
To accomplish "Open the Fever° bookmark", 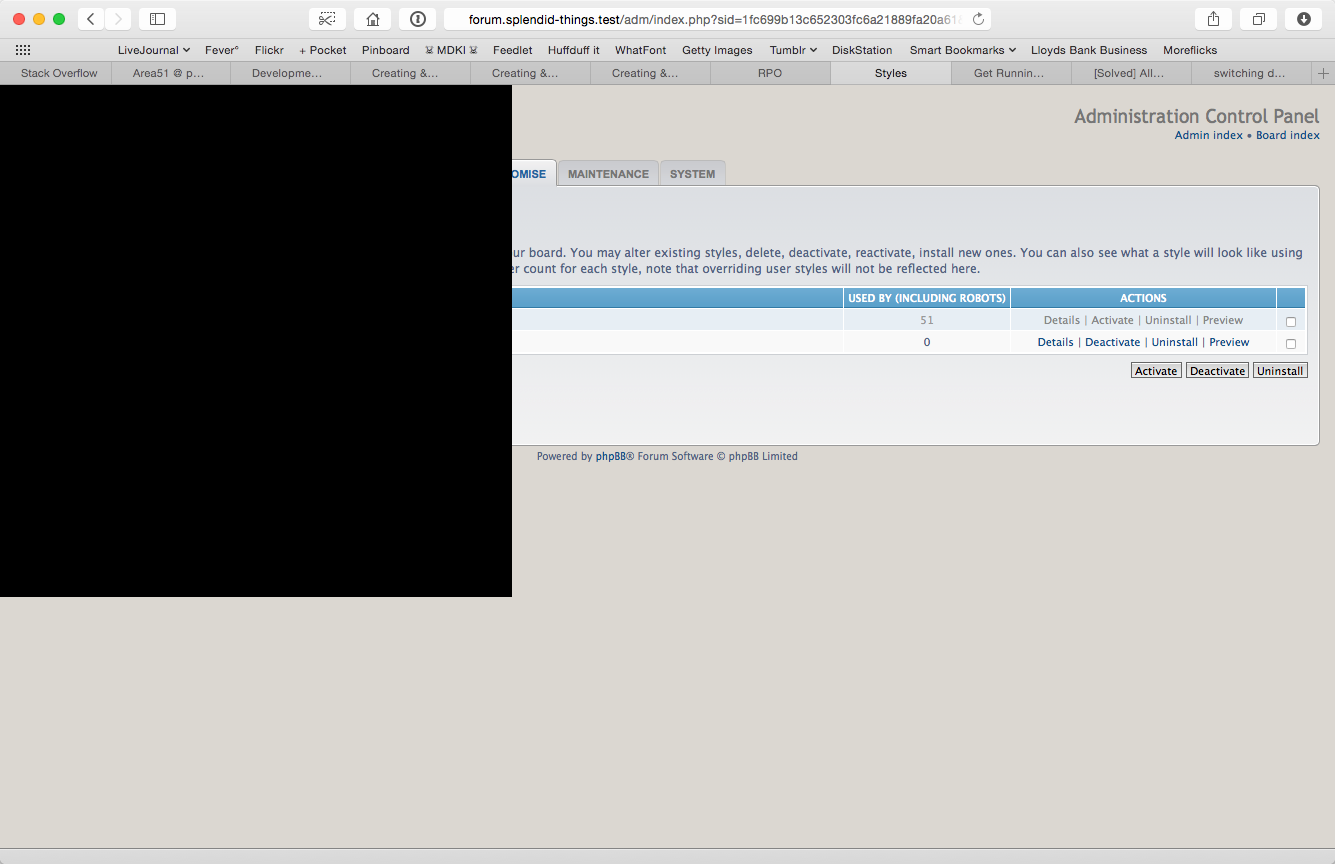I will [x=222, y=50].
